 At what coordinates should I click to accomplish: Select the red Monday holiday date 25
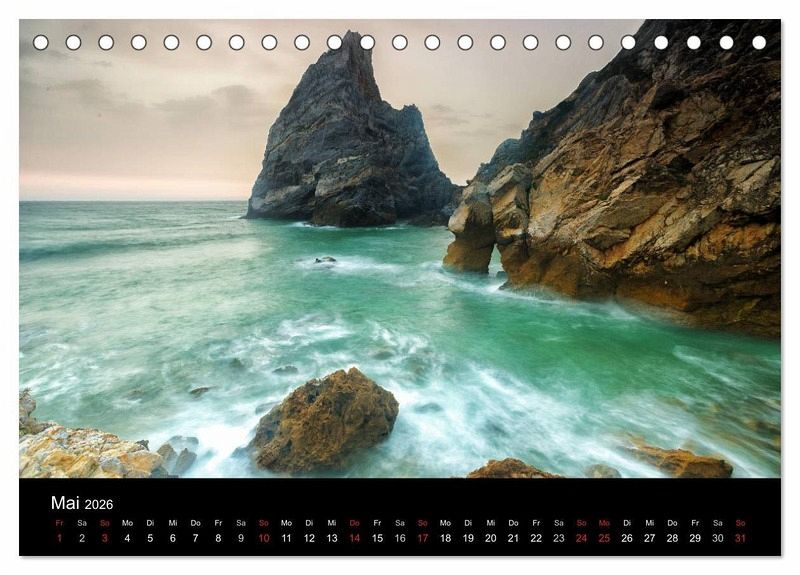604,538
